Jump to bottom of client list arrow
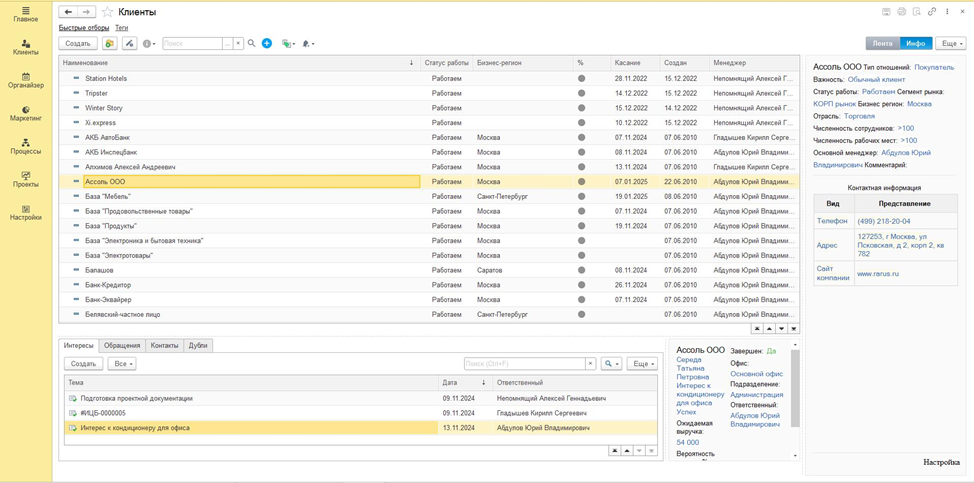Viewport: 974px width, 483px height. [793, 328]
